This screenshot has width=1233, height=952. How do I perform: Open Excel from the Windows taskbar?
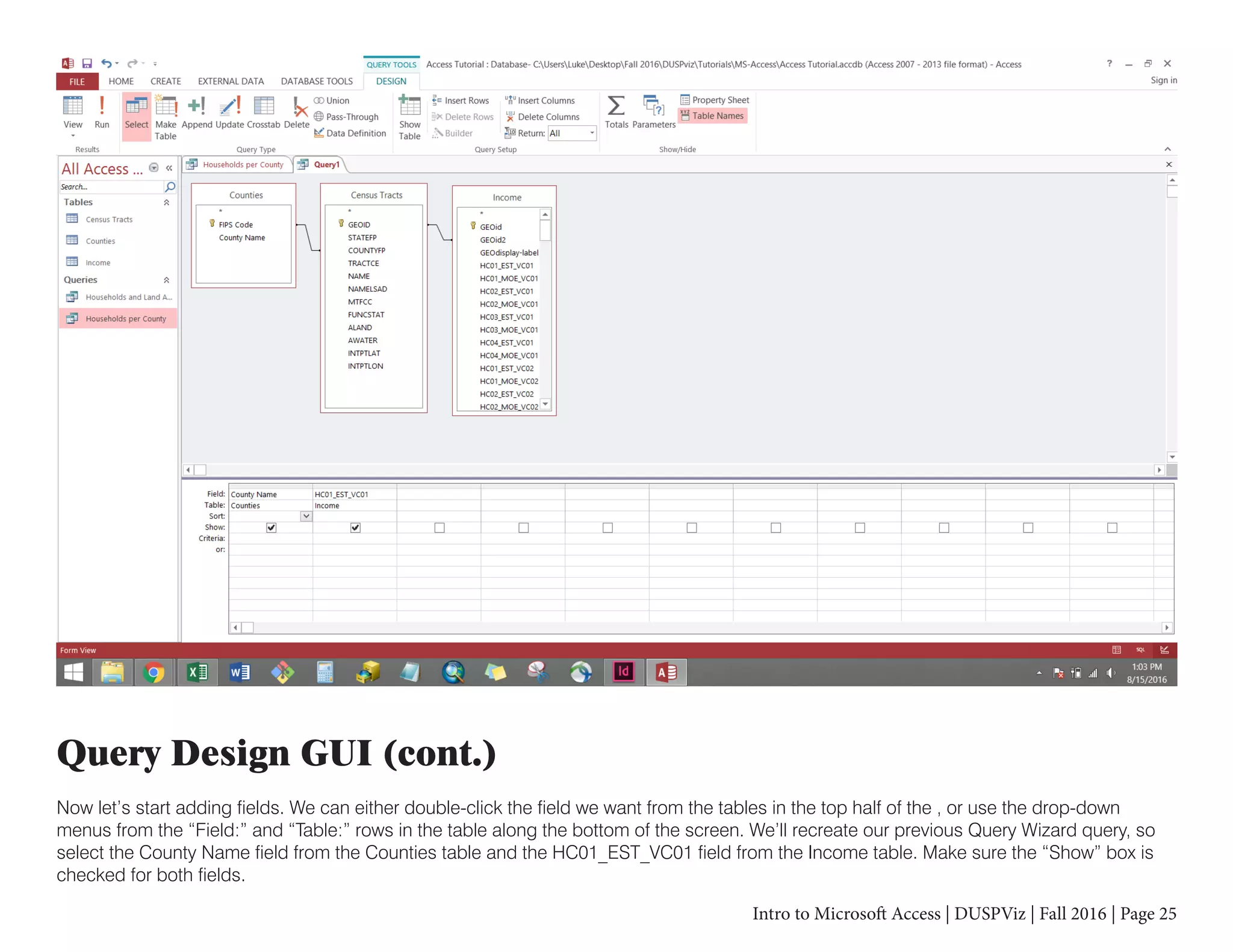click(x=197, y=672)
